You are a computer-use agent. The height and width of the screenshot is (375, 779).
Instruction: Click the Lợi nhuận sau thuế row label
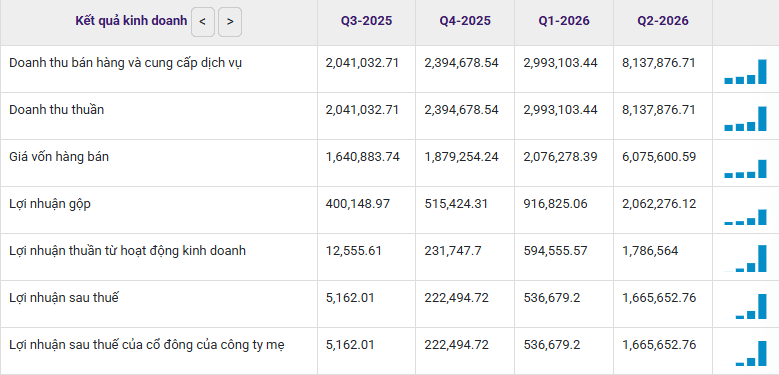[64, 298]
